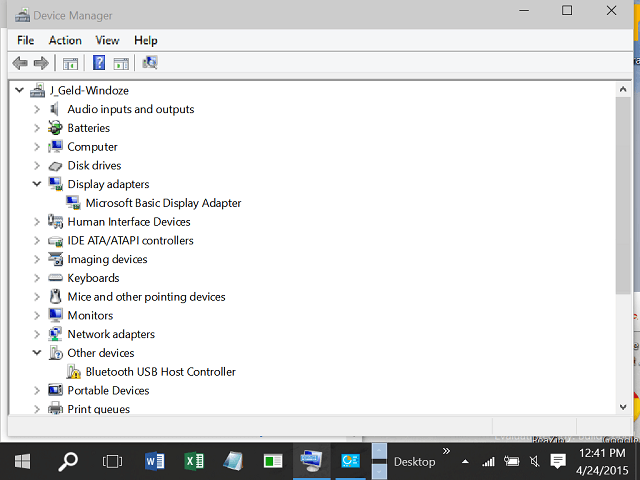The height and width of the screenshot is (480, 640).
Task: Click the Audio inputs and outputs speaker icon
Action: coord(55,109)
